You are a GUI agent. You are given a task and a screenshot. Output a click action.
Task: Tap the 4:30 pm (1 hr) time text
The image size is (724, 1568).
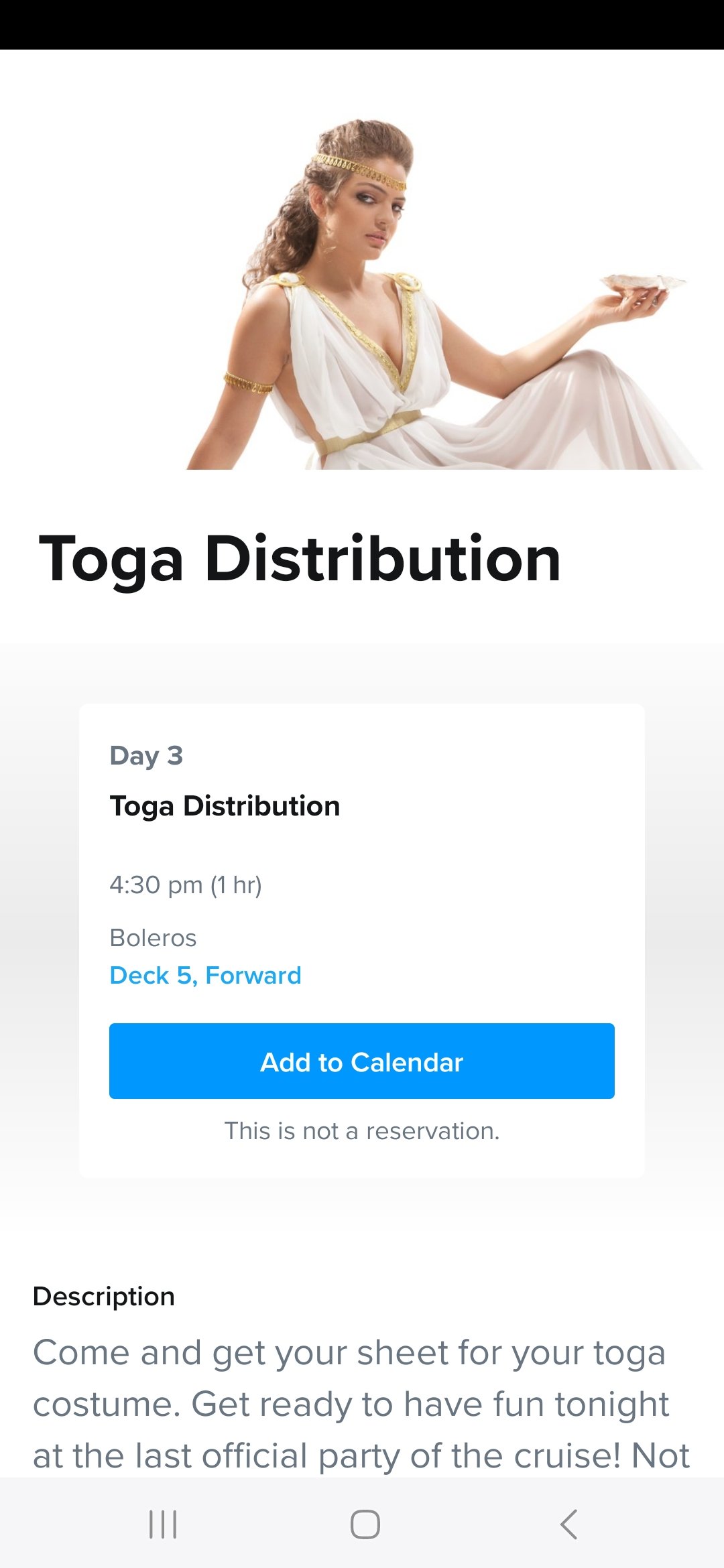click(x=186, y=885)
